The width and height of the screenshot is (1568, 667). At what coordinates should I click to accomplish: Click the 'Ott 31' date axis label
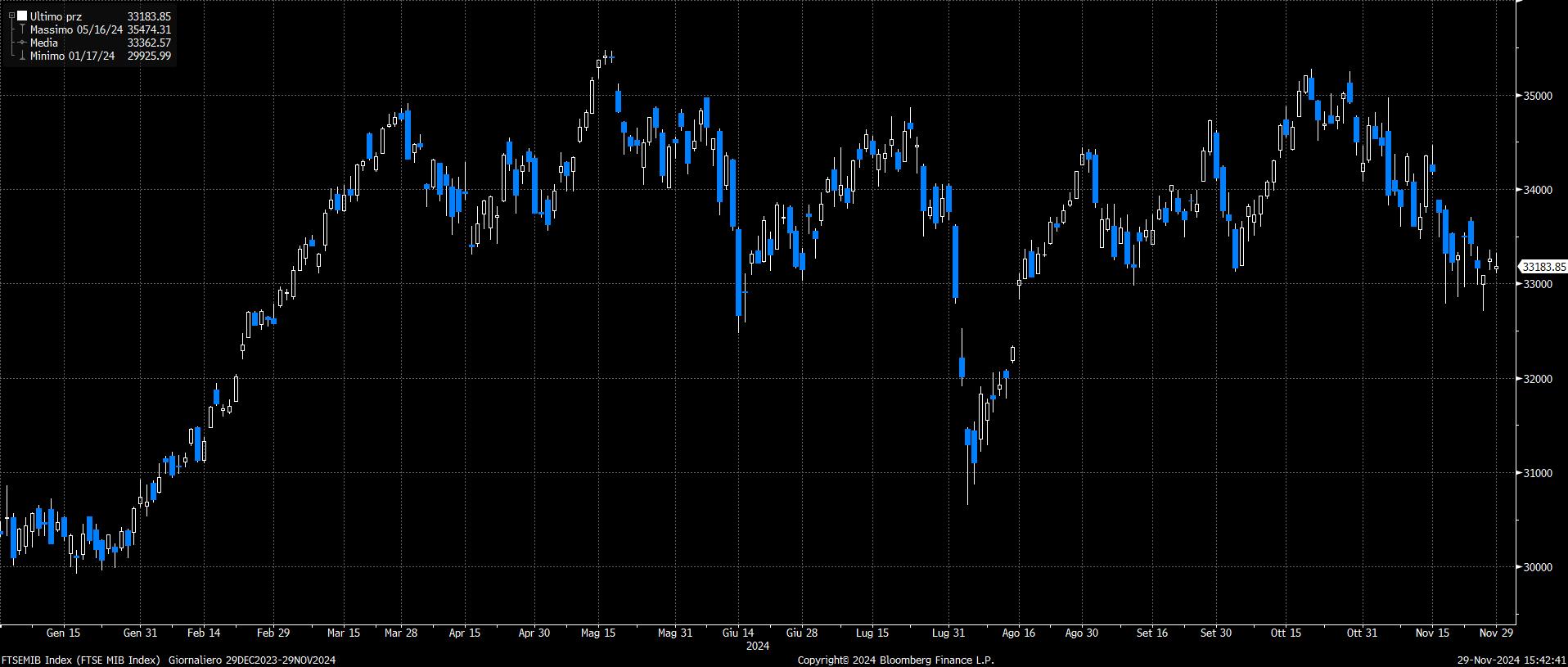coord(1363,633)
